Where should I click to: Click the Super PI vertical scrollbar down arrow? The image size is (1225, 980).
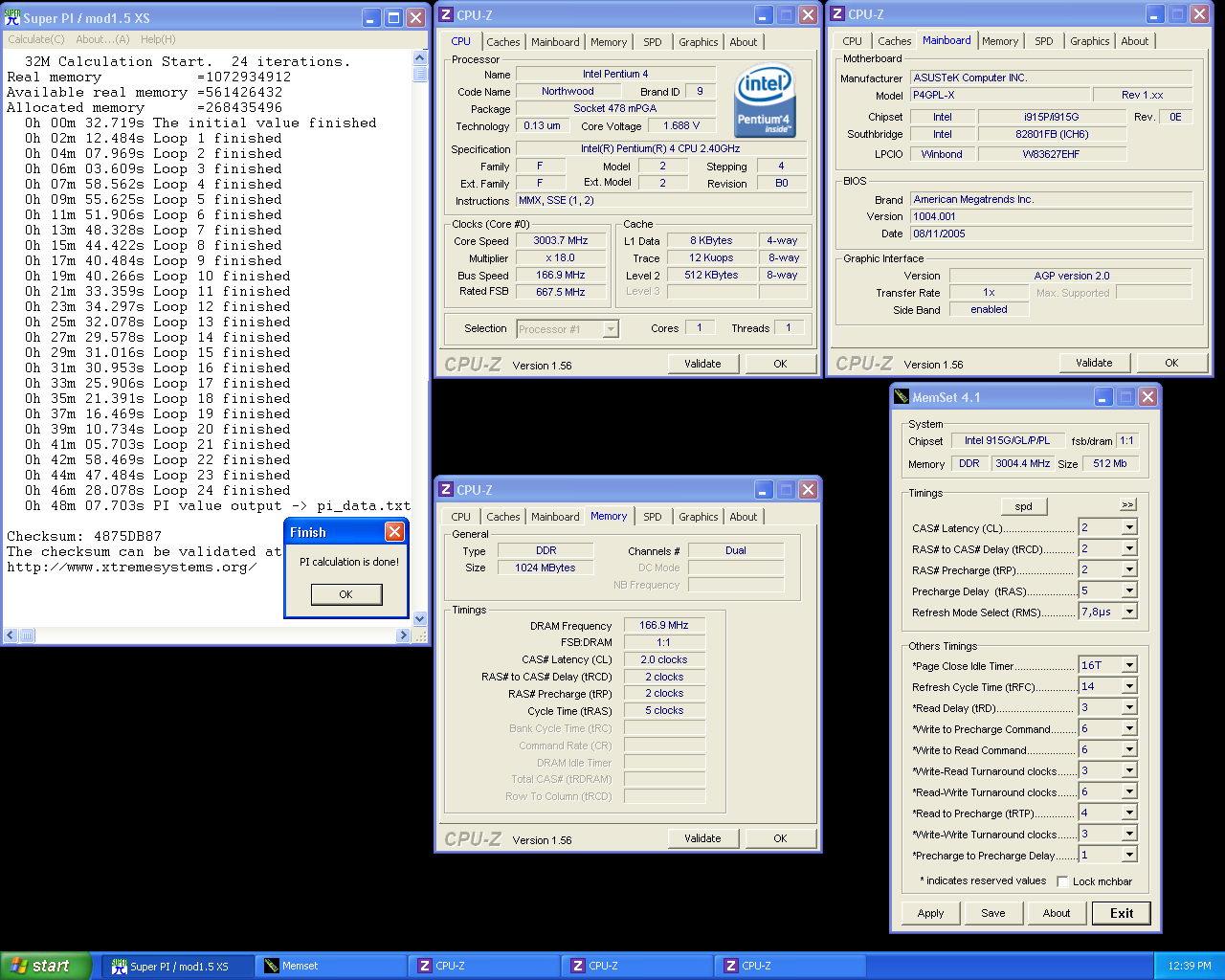420,619
